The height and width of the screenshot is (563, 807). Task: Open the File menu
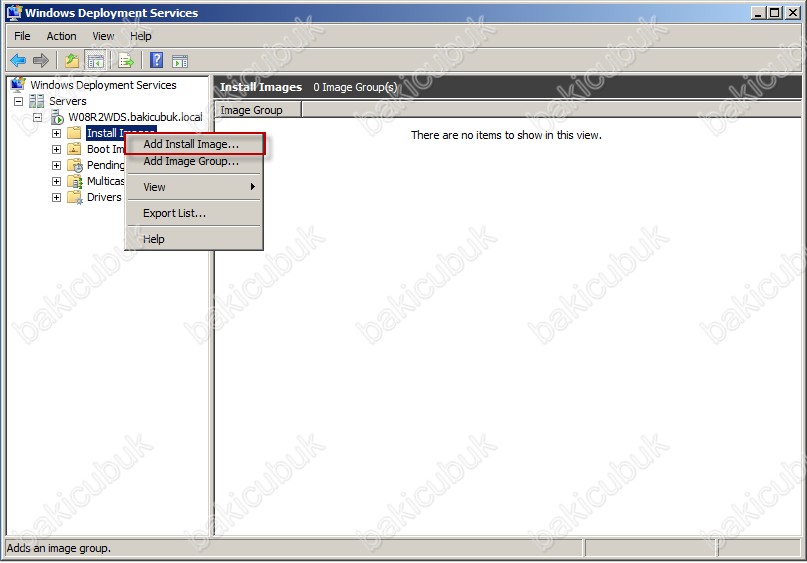point(22,36)
